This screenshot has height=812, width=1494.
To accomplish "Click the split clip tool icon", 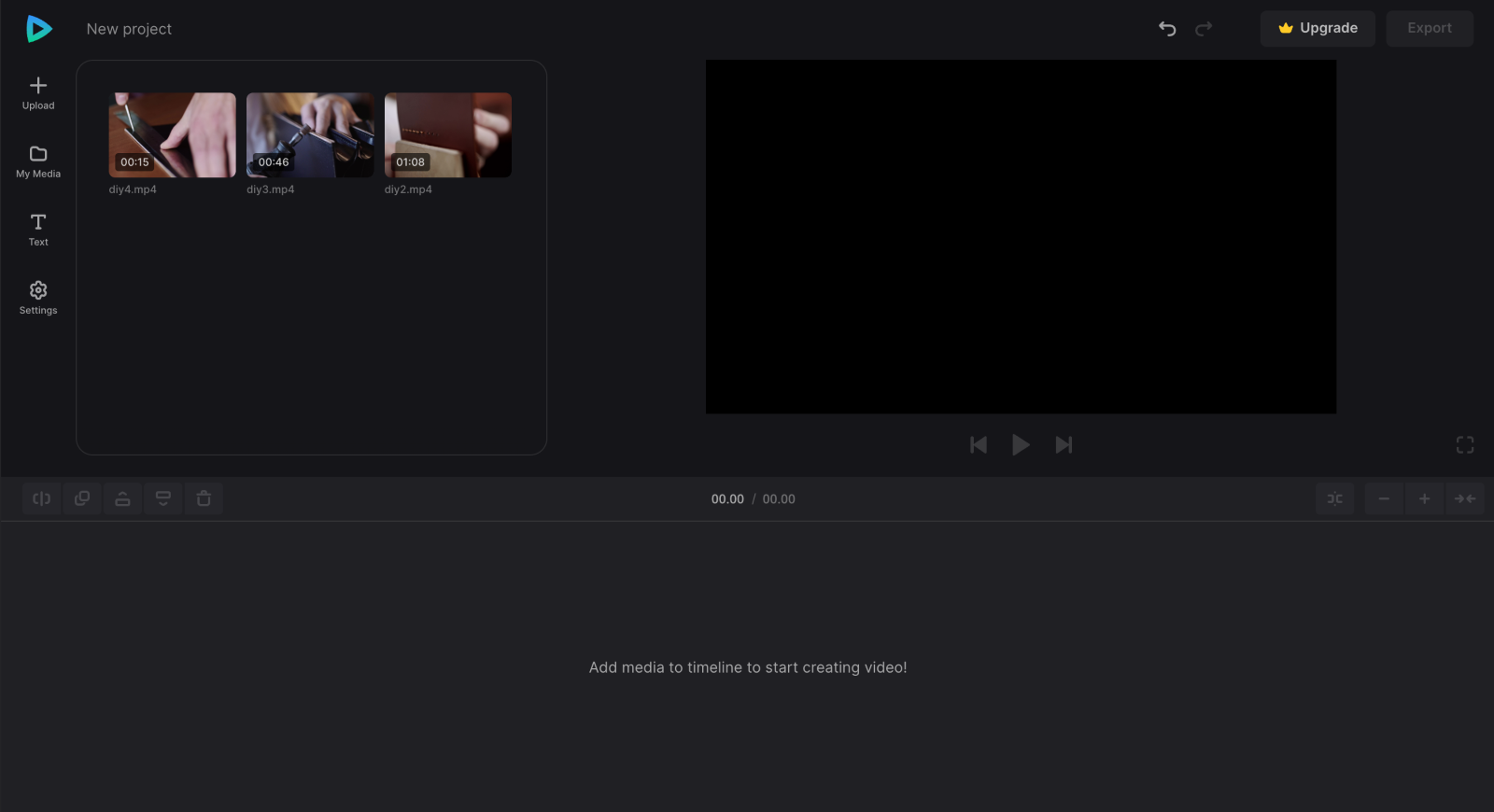I will (x=42, y=498).
